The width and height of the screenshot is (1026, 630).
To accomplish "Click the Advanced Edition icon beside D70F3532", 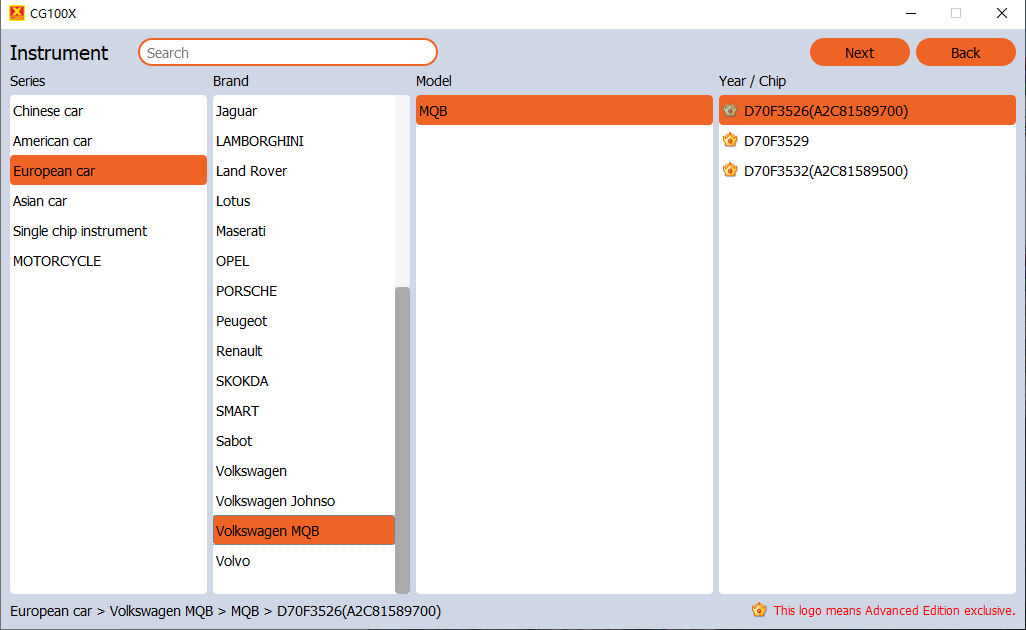I will click(730, 171).
